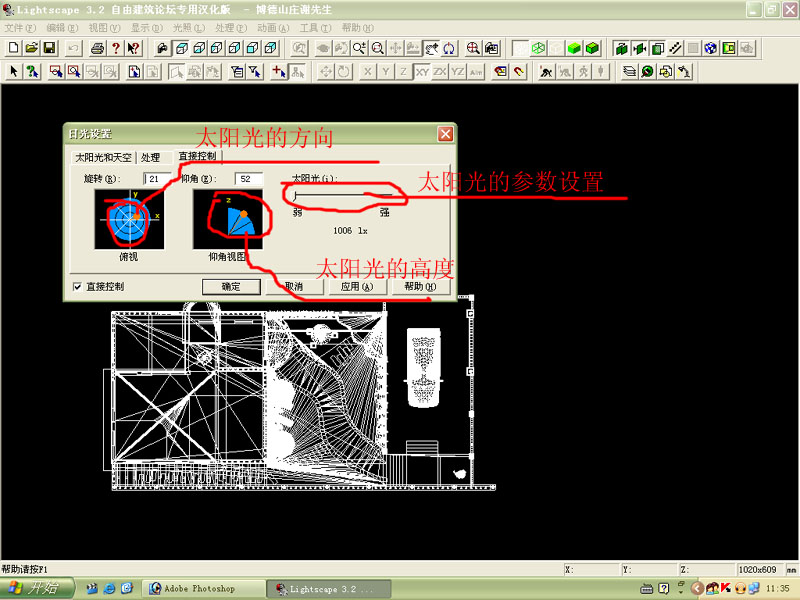The width and height of the screenshot is (800, 600).
Task: Click the dashed diagonal line toolbar icon
Action: pyautogui.click(x=675, y=48)
